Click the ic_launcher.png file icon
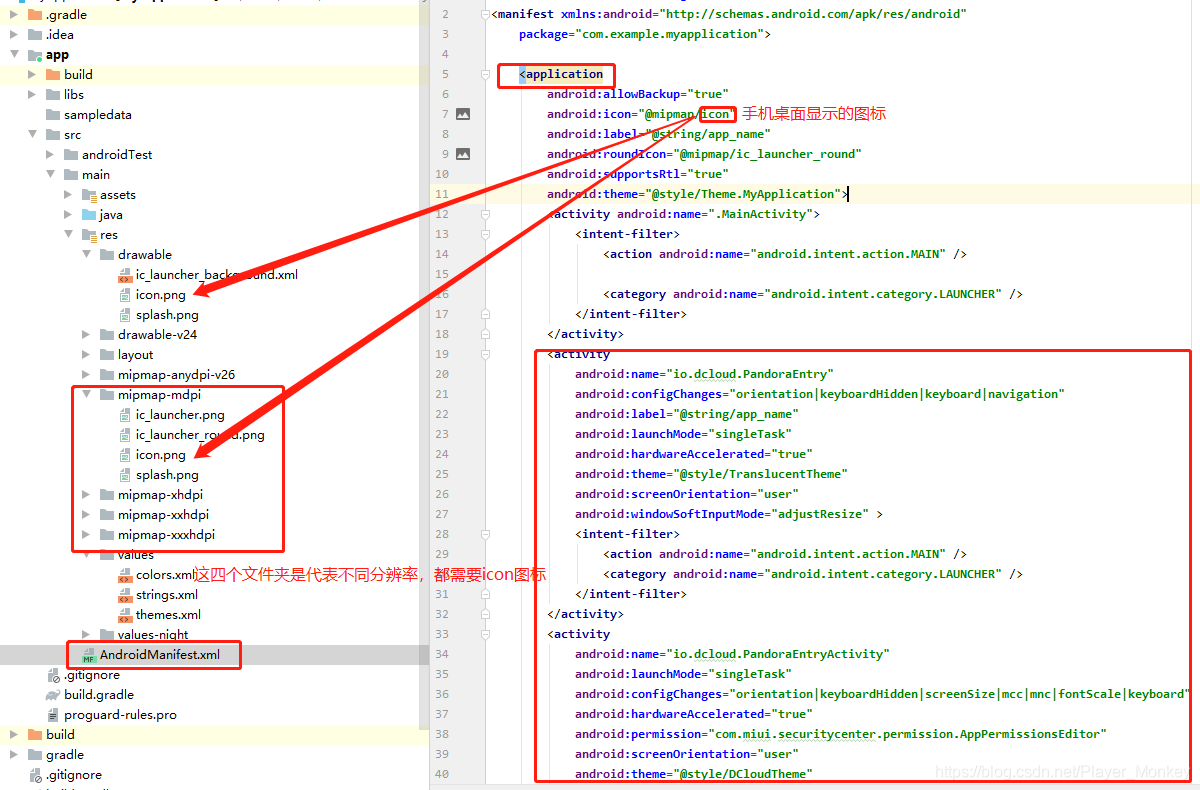1200x790 pixels. 125,415
